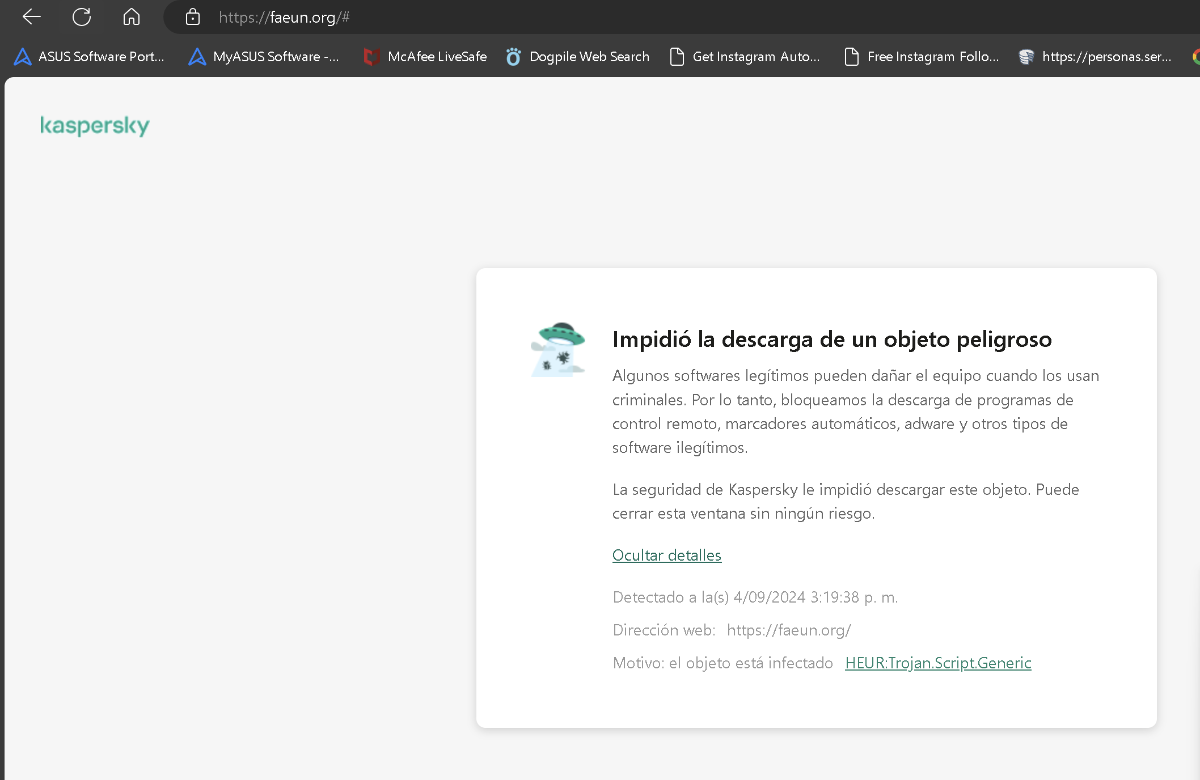This screenshot has height=780, width=1200.
Task: Click the MyASUS bookmark favicon
Action: tap(197, 57)
